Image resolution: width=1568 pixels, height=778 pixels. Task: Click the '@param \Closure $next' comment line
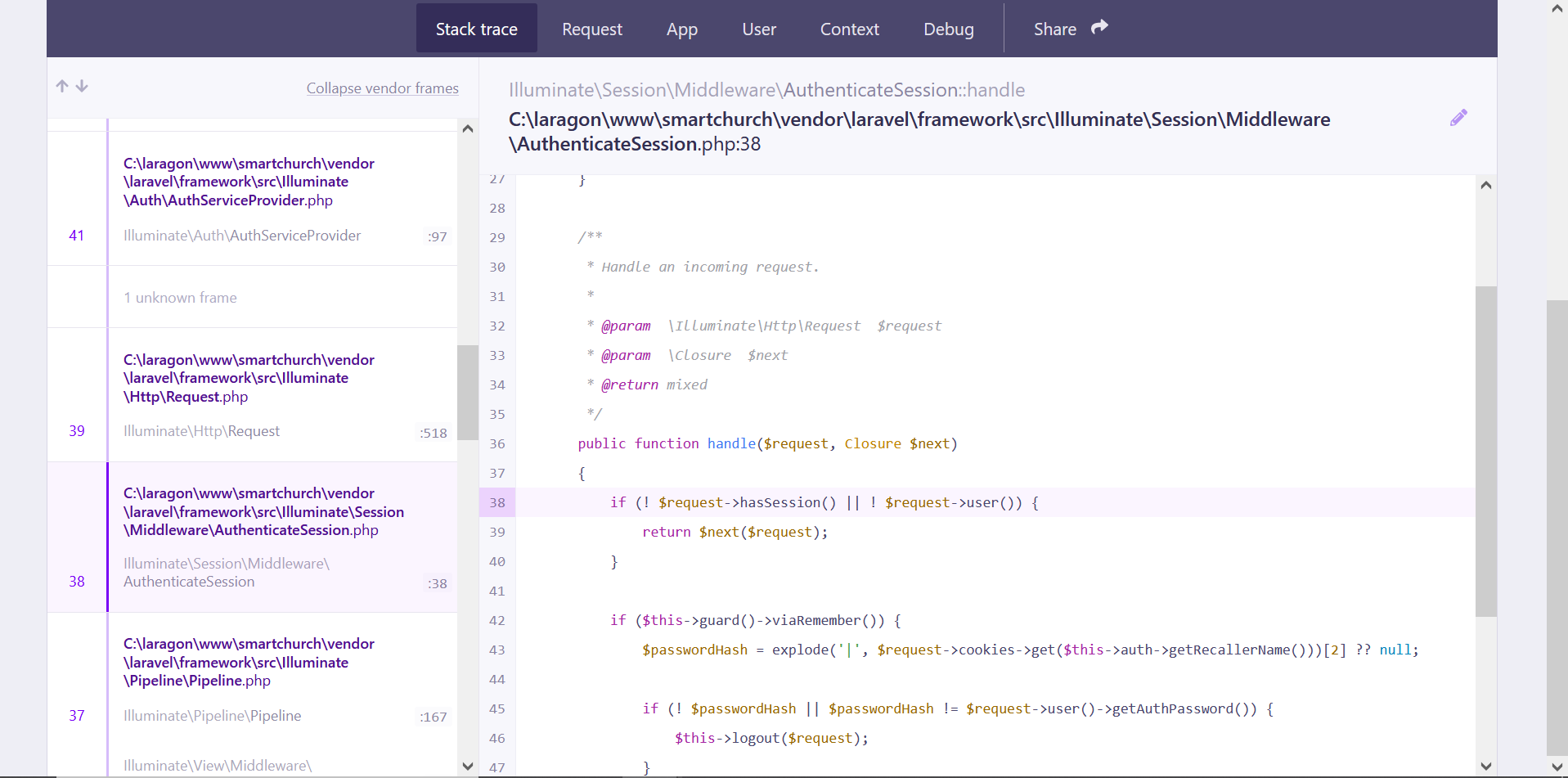[x=687, y=355]
